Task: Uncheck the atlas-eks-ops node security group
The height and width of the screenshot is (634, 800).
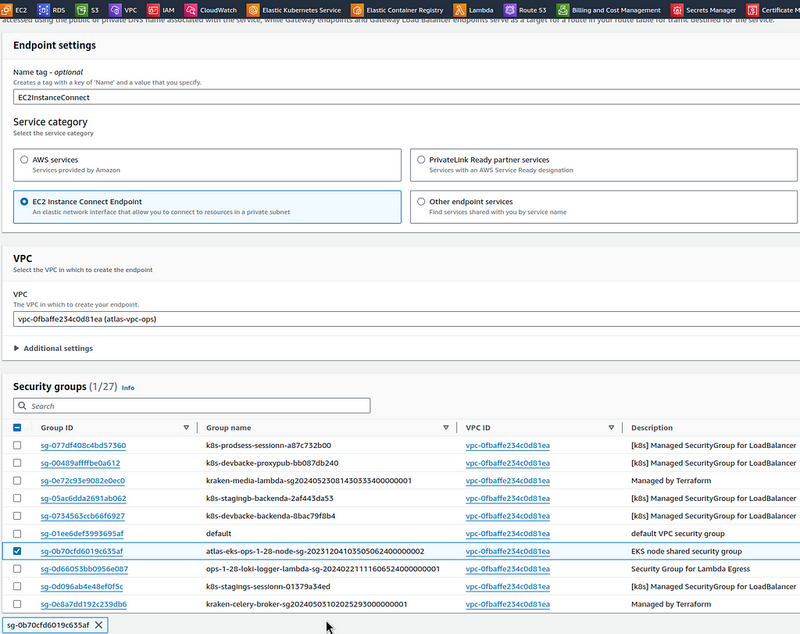Action: 16,551
